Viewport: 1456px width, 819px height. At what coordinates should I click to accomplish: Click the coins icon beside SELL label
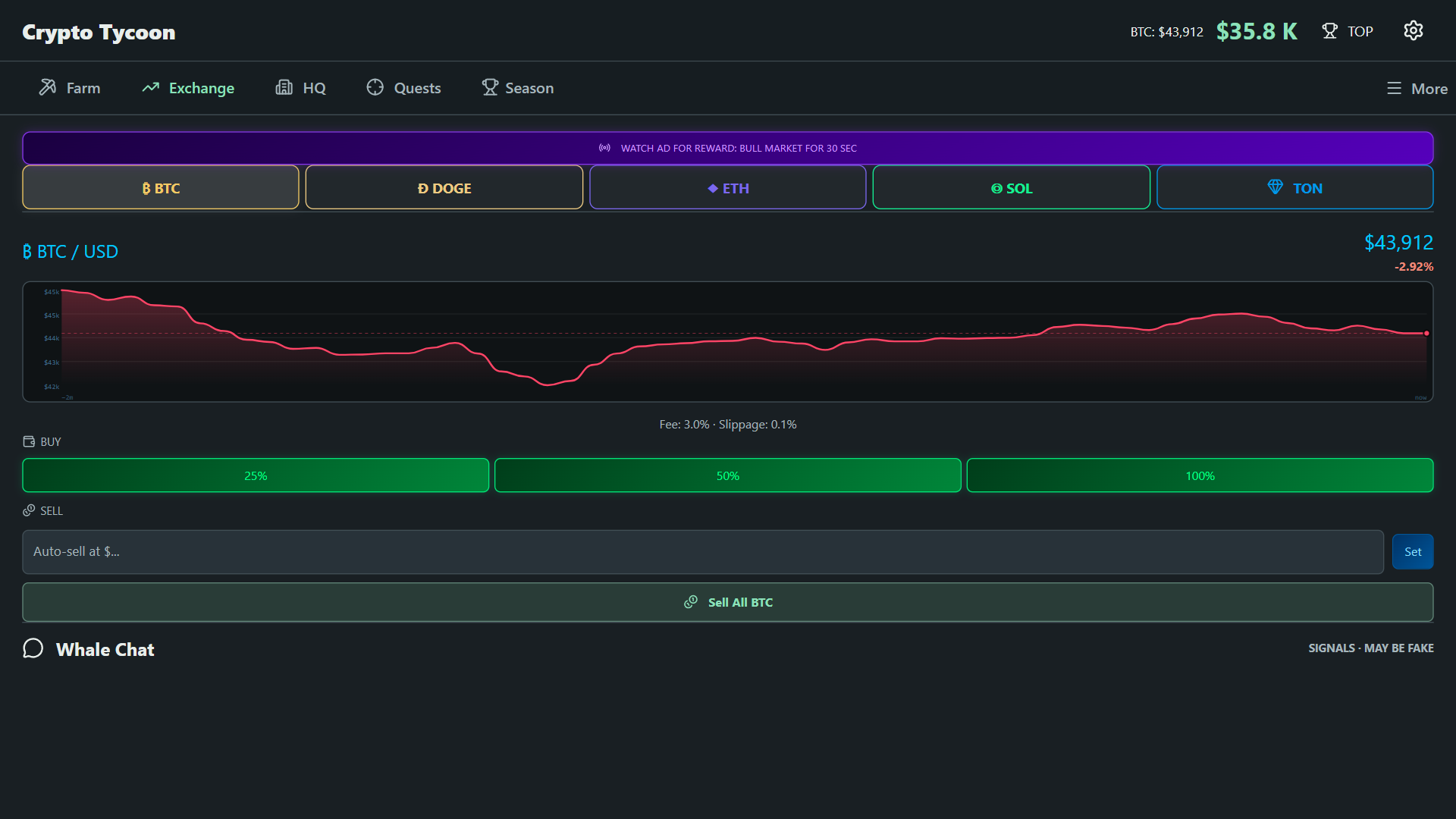[x=29, y=510]
